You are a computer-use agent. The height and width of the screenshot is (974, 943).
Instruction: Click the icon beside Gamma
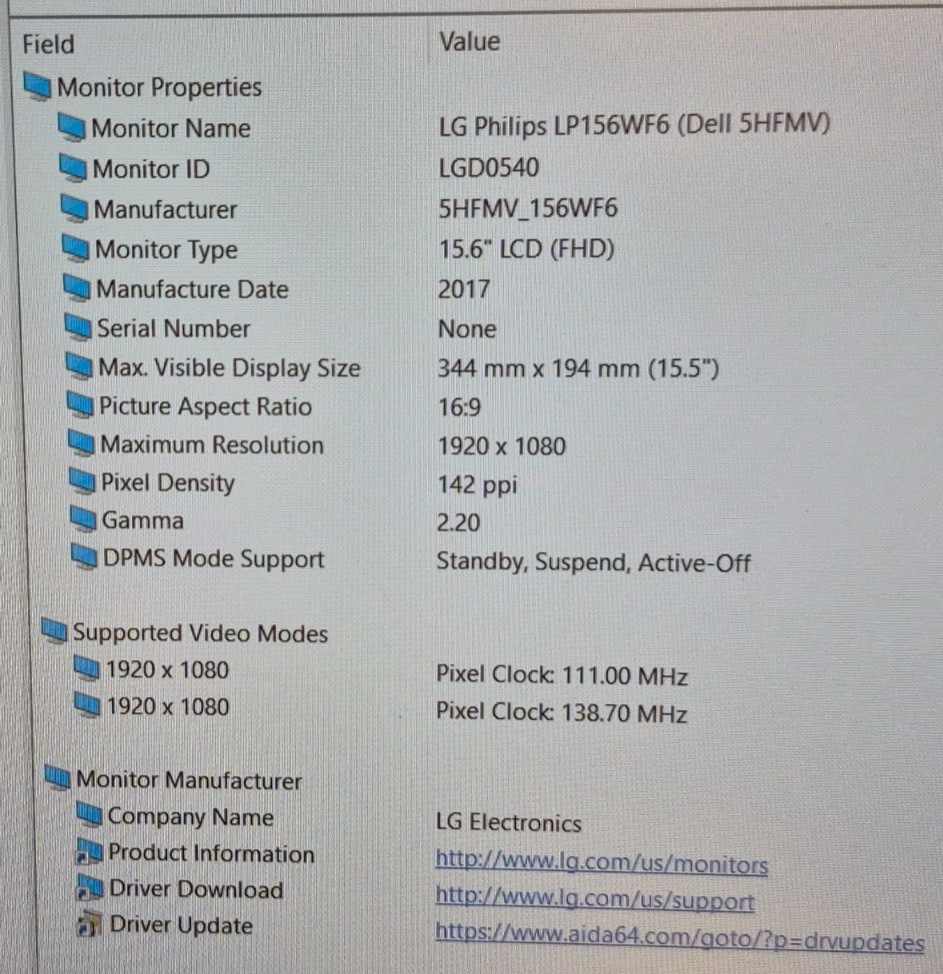(x=83, y=519)
